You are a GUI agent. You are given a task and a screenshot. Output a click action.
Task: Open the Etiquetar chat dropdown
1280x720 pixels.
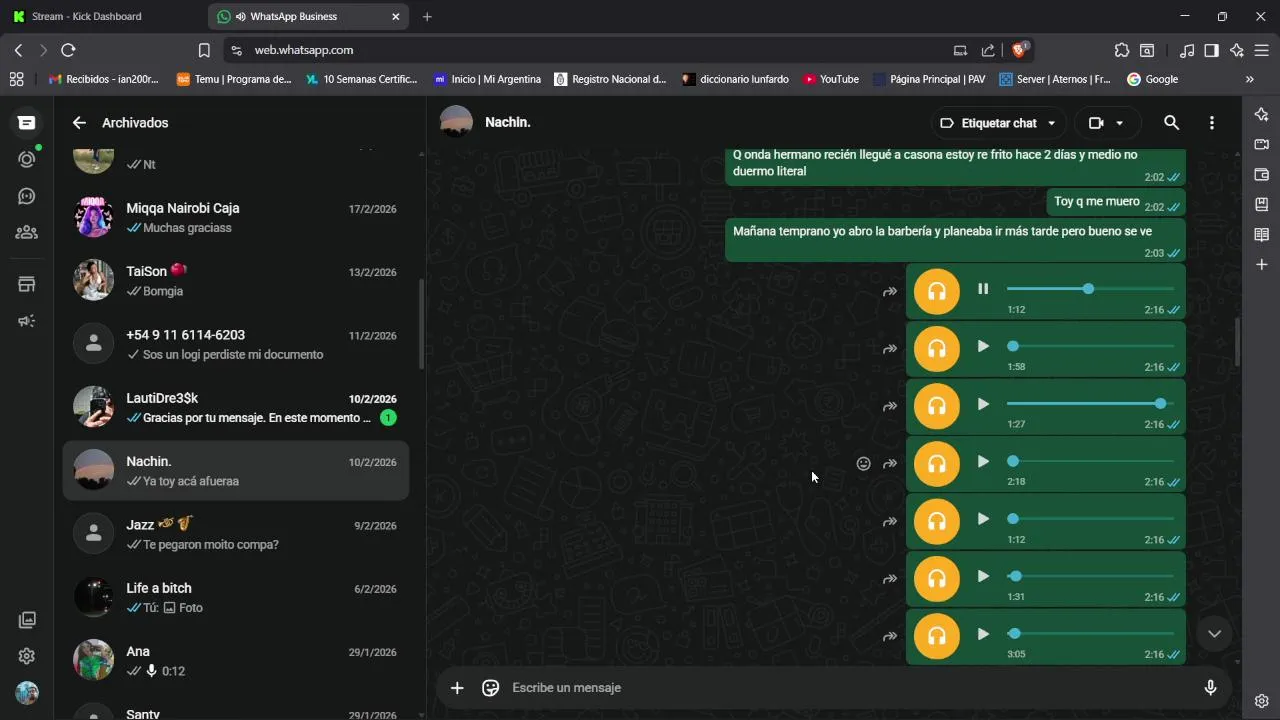[x=998, y=123]
